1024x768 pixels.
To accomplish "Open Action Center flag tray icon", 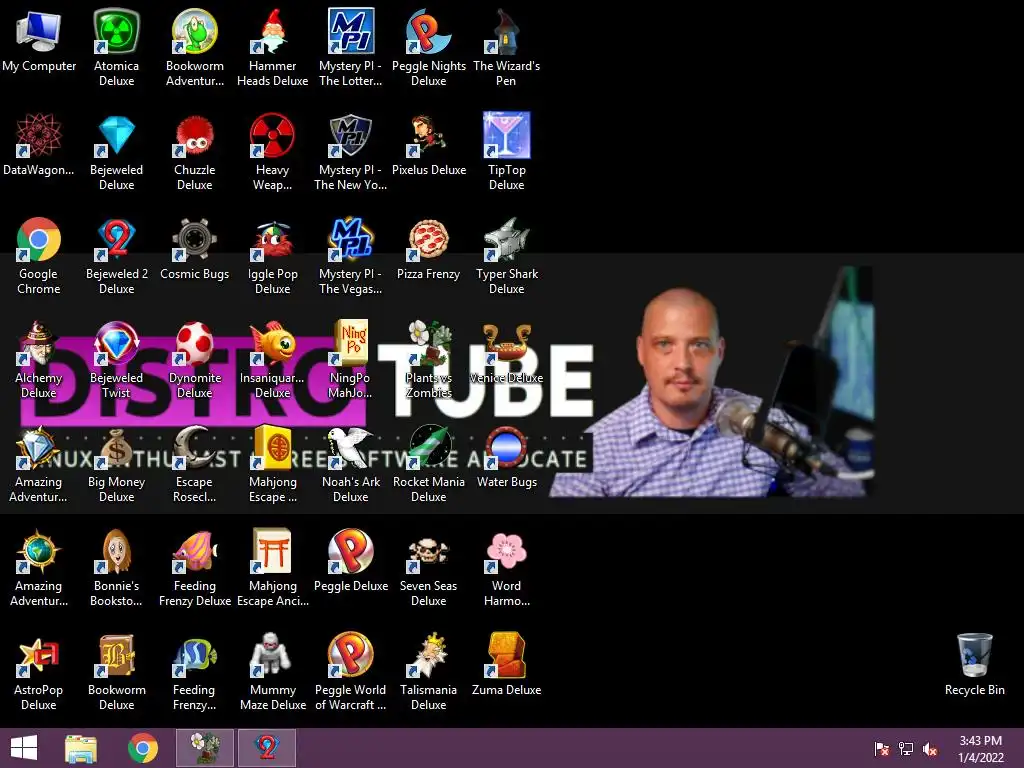I will pos(881,749).
